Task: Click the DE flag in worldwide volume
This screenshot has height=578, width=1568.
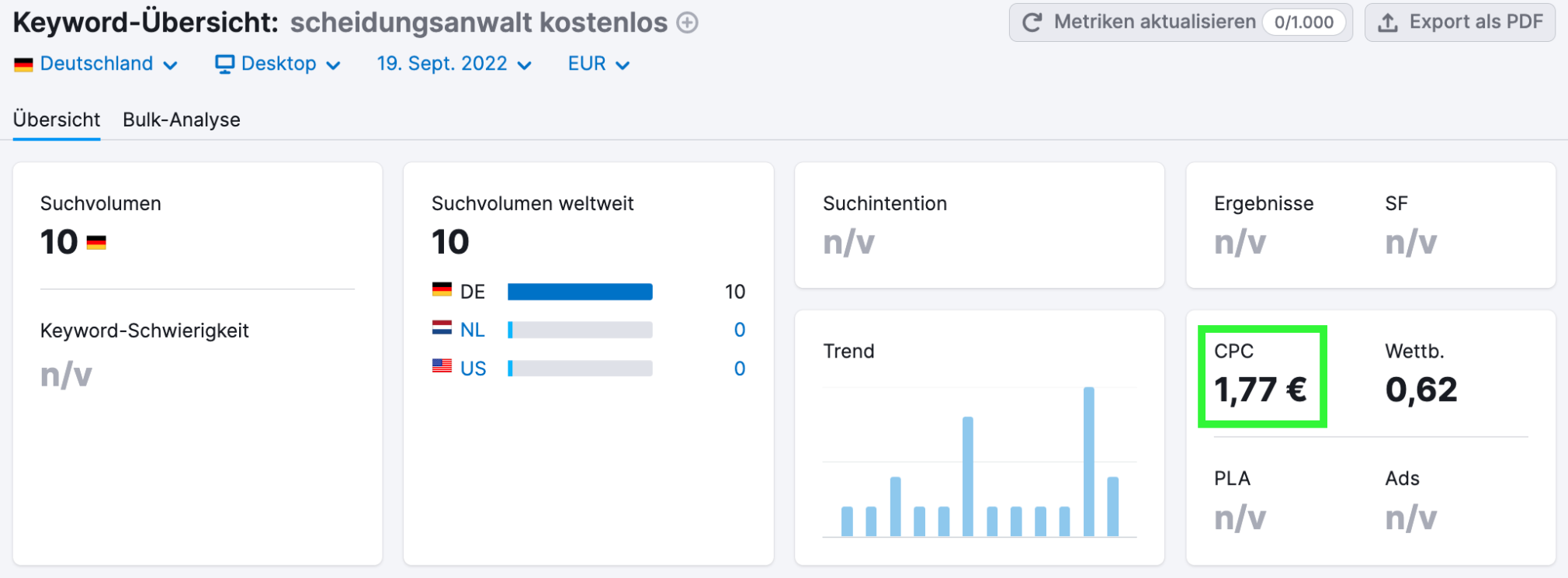Action: [x=442, y=289]
